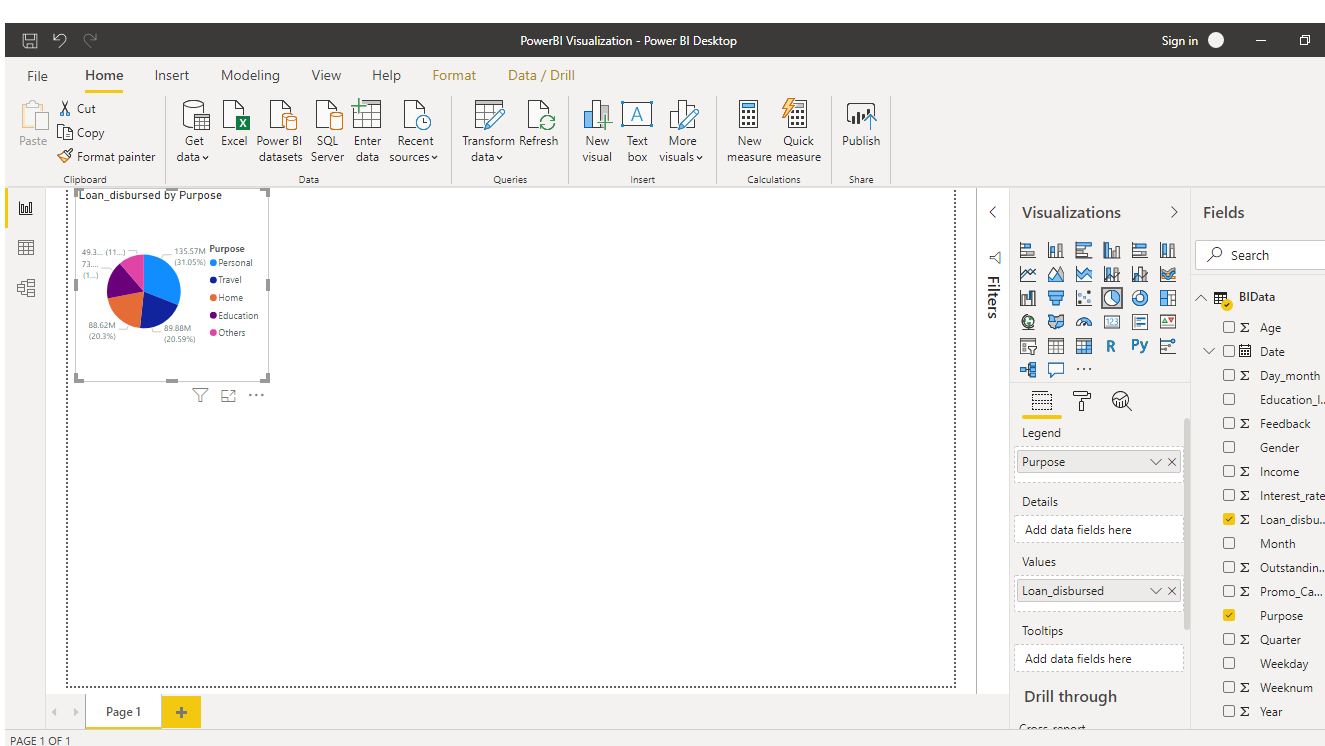Select the ribbon chart visual
This screenshot has width=1325, height=746.
point(1168,274)
